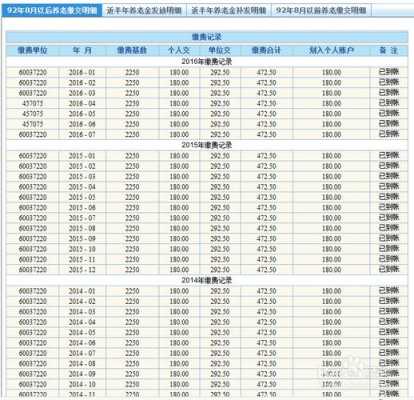Select the 缴费基数 column header
The image size is (414, 400).
(132, 50)
